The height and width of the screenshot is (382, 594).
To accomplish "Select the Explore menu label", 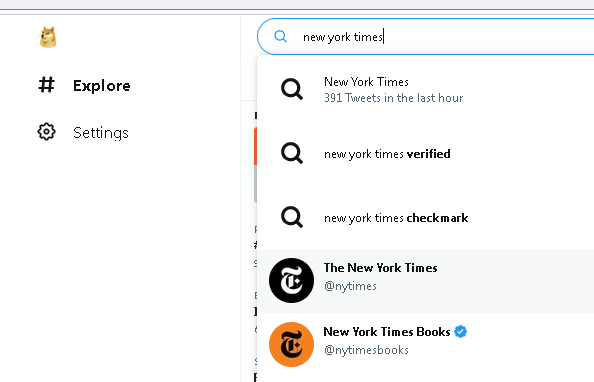I will [102, 86].
